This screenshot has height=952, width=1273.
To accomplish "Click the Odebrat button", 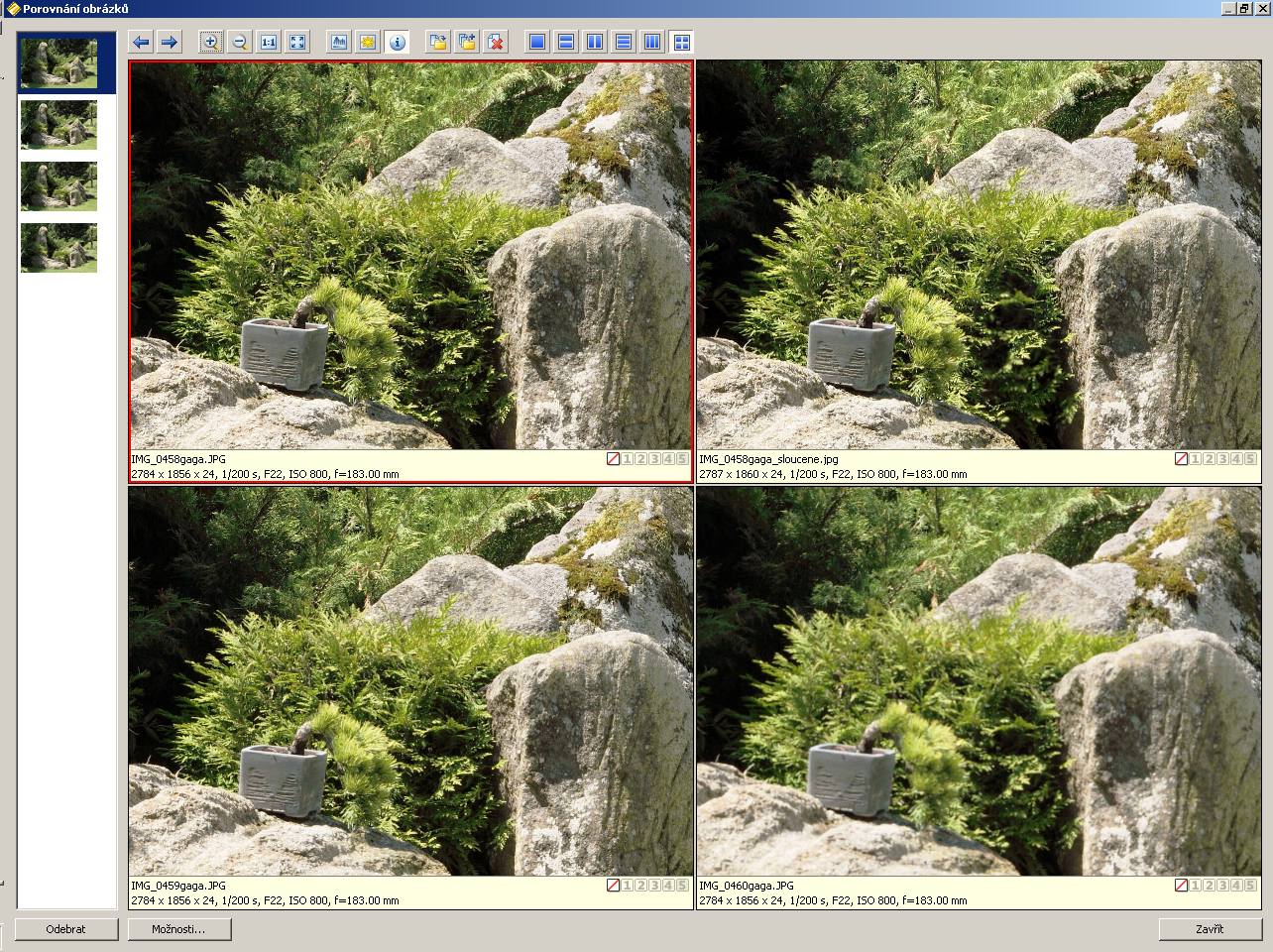I will tap(66, 929).
